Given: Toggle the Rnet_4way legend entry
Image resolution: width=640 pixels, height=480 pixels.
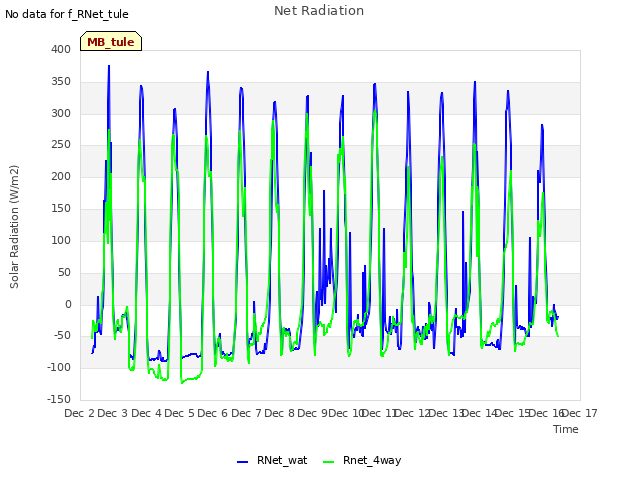Looking at the screenshot, I should click(x=362, y=460).
